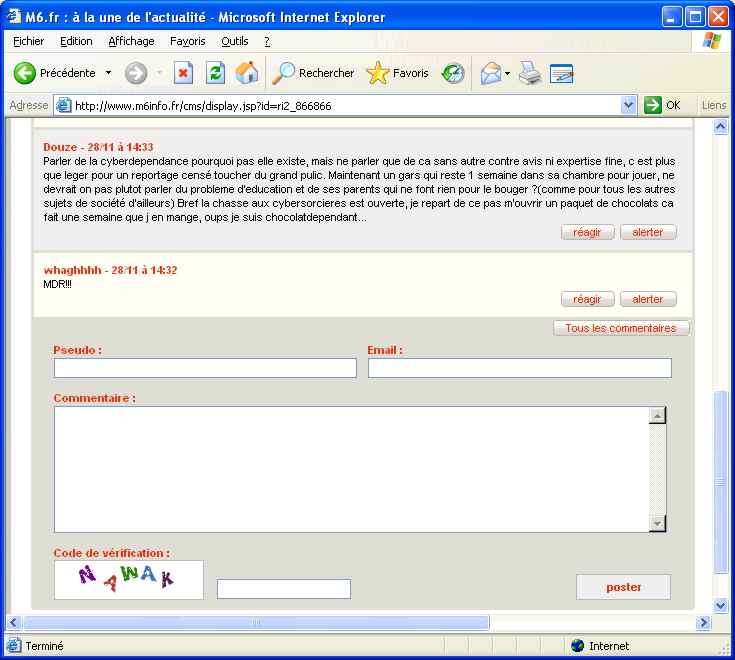Image resolution: width=735 pixels, height=660 pixels.
Task: Click the page vertical scrollbar up arrow
Action: coord(720,127)
